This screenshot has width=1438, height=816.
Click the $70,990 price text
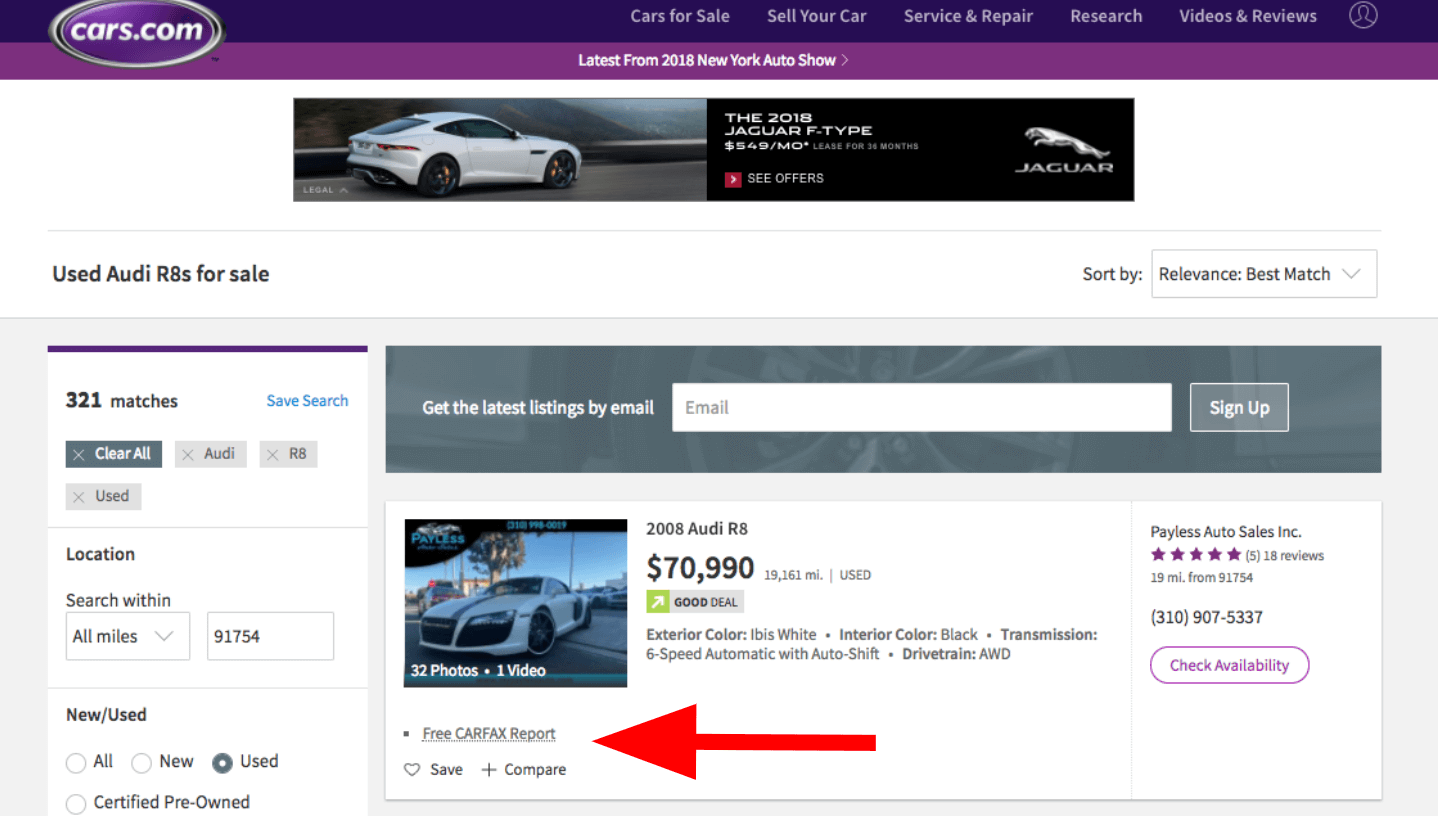coord(700,568)
